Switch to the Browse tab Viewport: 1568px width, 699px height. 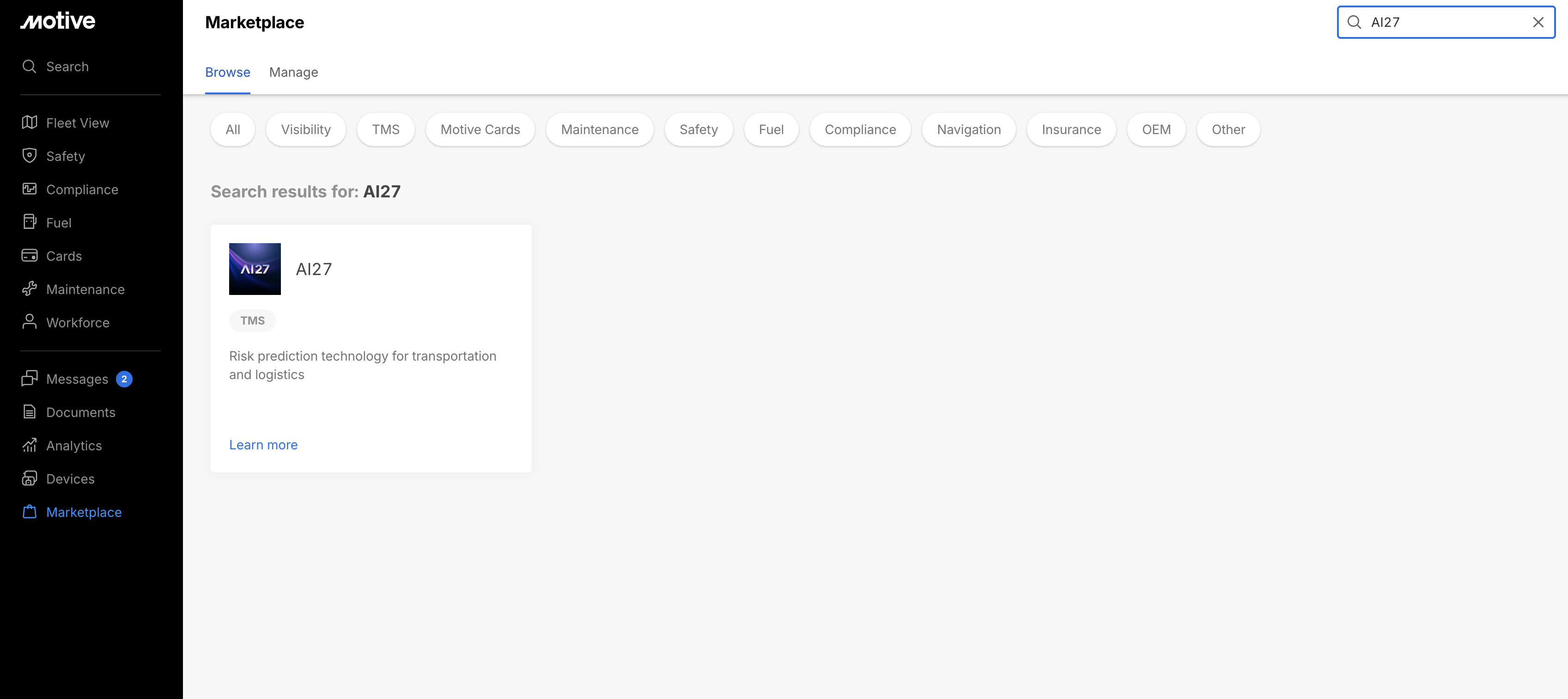228,72
